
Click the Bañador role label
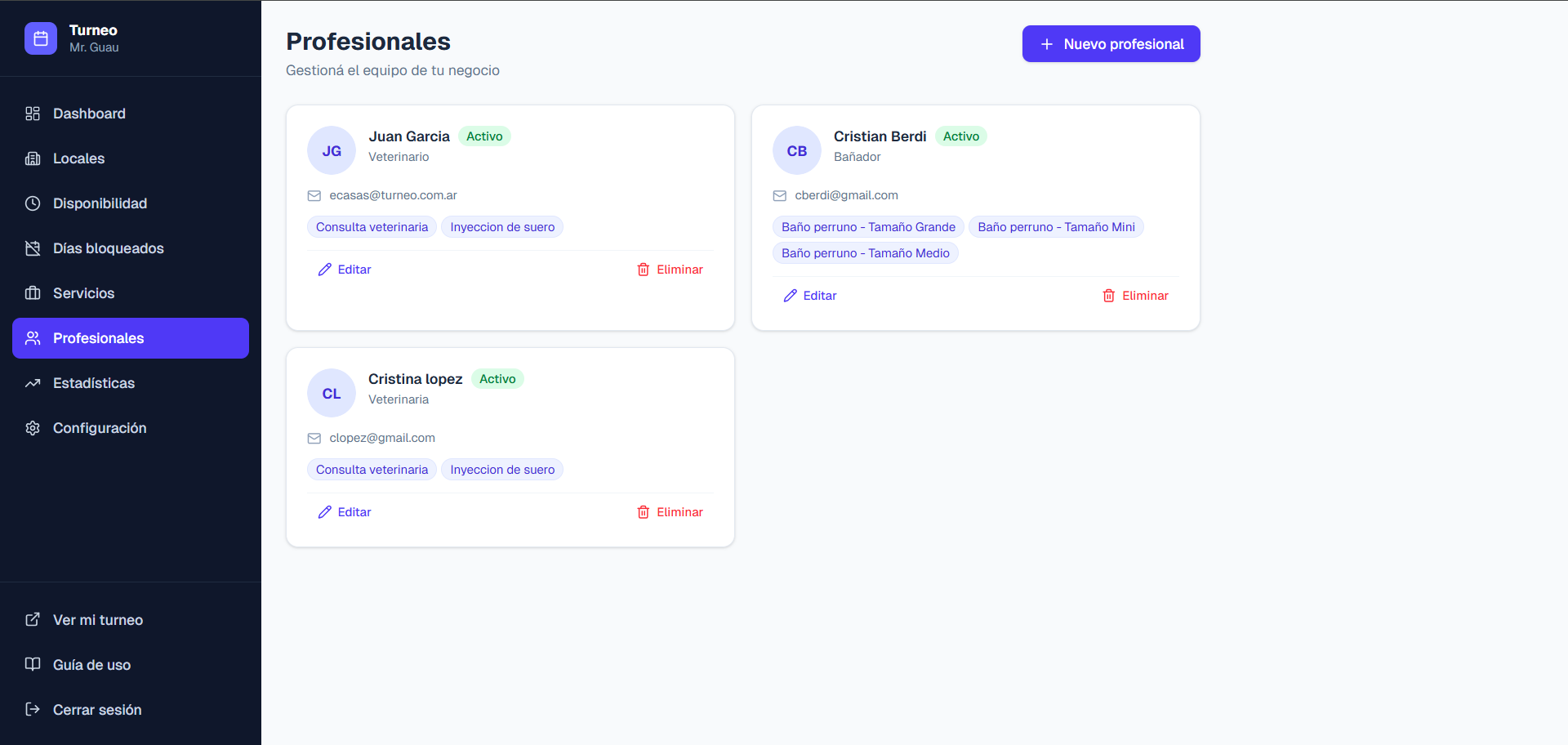[x=857, y=157]
